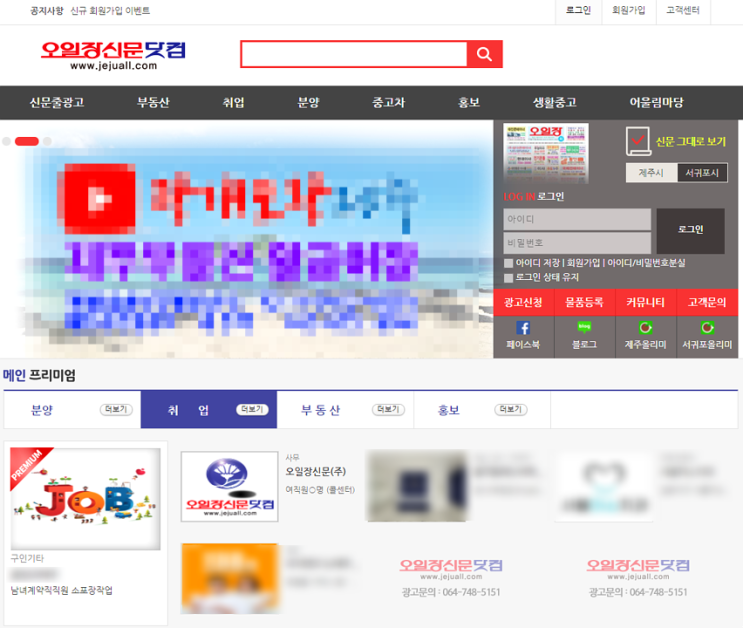The height and width of the screenshot is (628, 743).
Task: Open the Facebook icon link
Action: pyautogui.click(x=523, y=328)
